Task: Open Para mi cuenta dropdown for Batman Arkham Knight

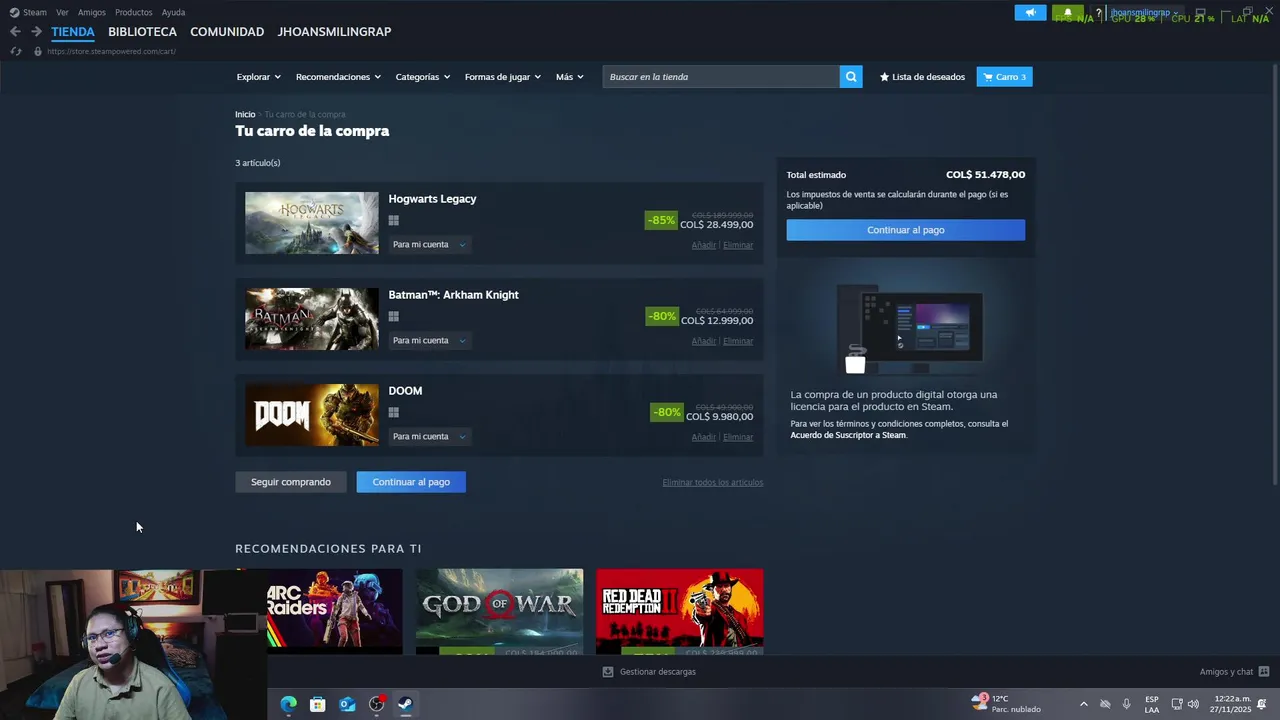Action: pyautogui.click(x=429, y=341)
